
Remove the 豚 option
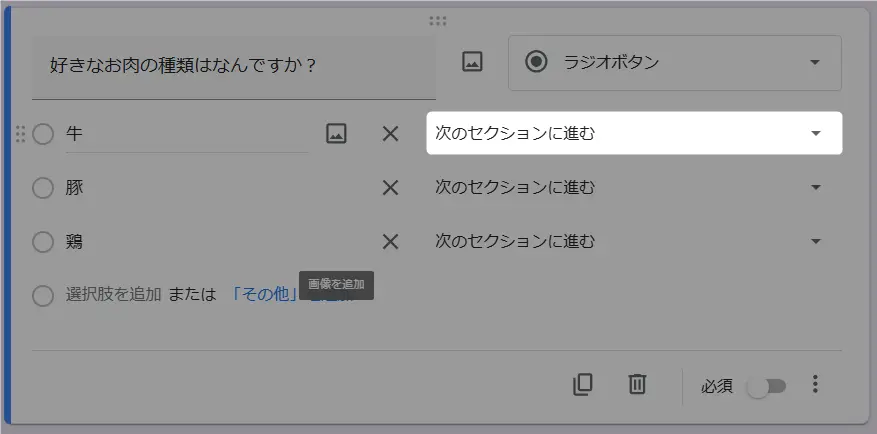coord(390,188)
